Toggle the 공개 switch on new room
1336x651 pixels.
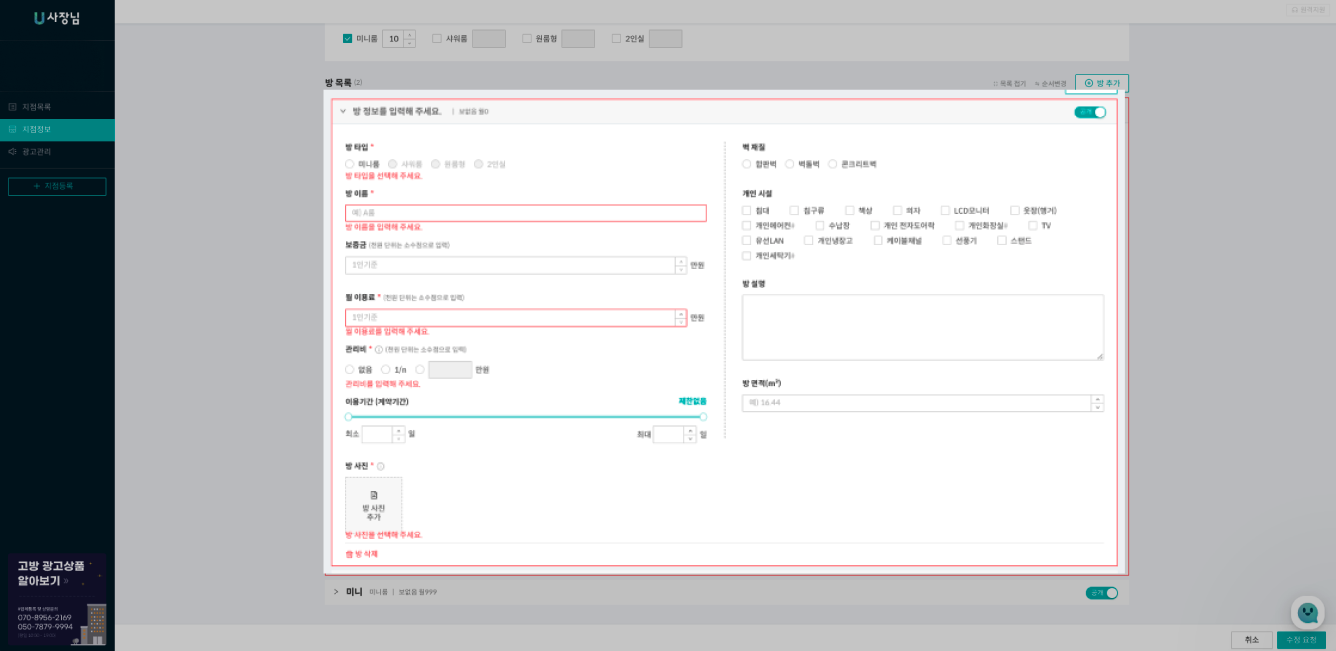pyautogui.click(x=1090, y=112)
